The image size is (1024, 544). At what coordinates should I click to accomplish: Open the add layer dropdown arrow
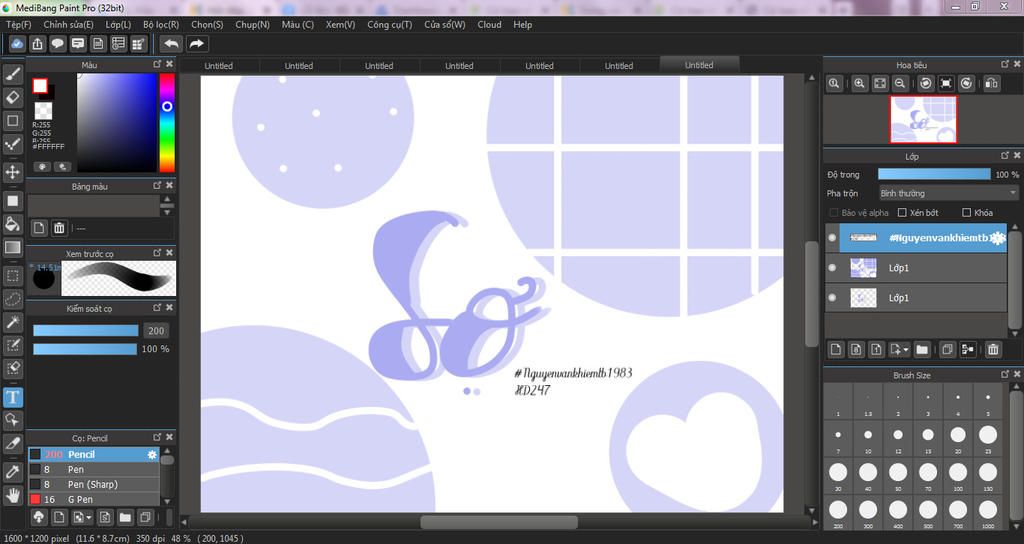tap(906, 350)
